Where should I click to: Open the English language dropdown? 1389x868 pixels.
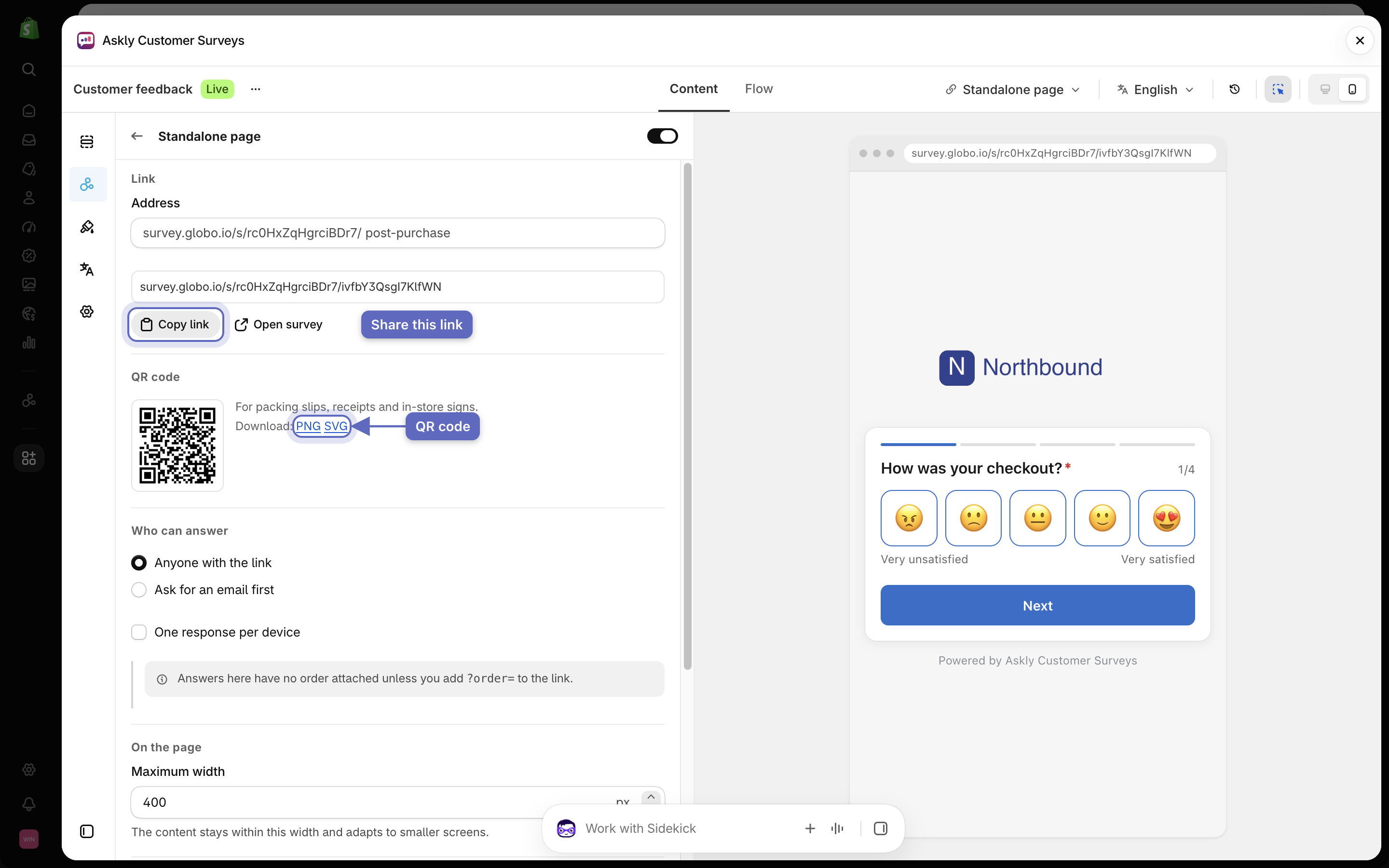coord(1156,90)
